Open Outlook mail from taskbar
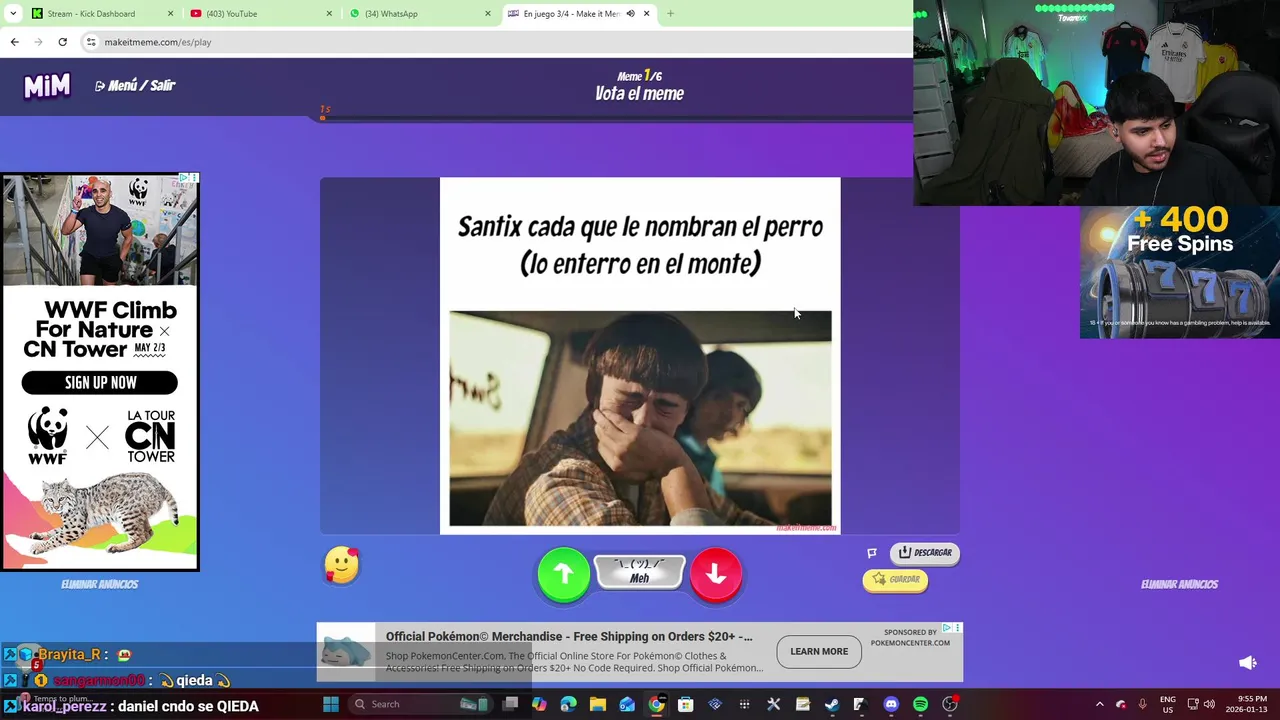This screenshot has width=1280, height=720. (x=627, y=704)
